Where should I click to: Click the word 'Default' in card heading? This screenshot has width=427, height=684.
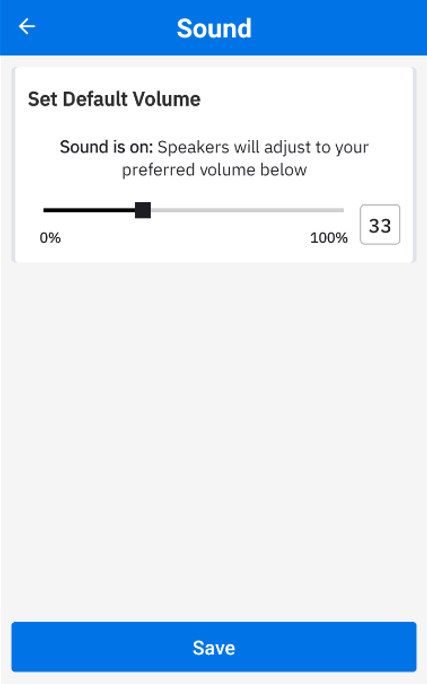click(96, 99)
